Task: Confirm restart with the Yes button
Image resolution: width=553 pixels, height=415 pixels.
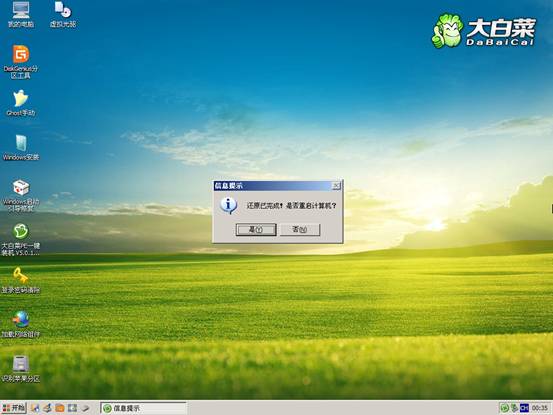Action: click(x=256, y=230)
